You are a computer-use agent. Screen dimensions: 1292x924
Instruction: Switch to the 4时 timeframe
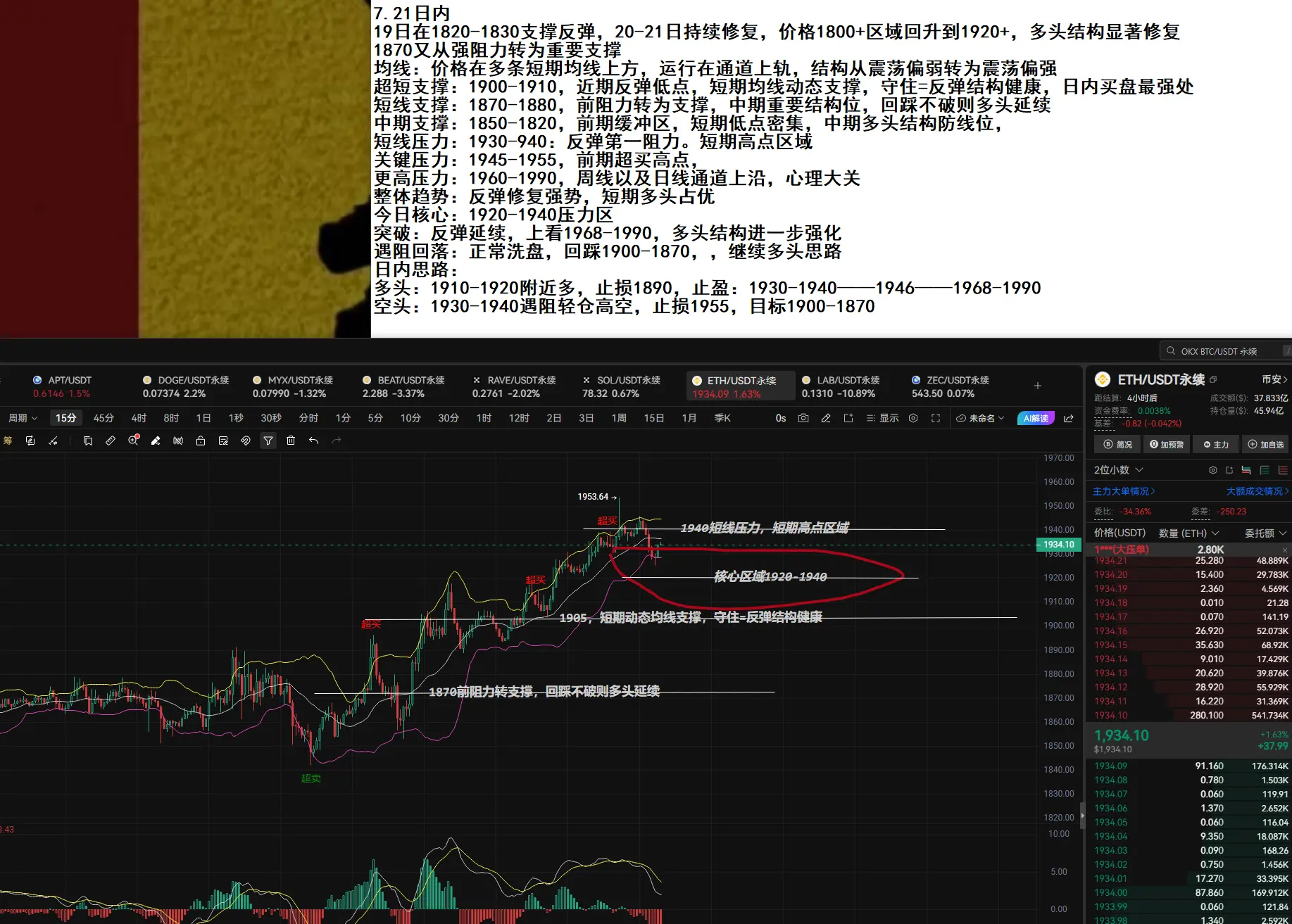point(139,418)
